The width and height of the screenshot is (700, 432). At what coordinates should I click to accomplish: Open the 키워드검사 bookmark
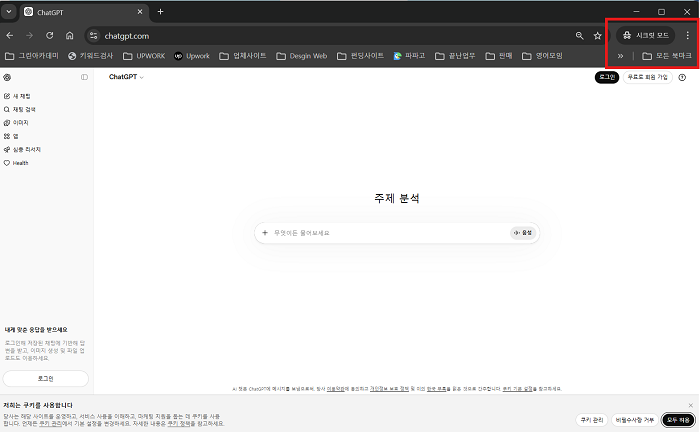[91, 56]
